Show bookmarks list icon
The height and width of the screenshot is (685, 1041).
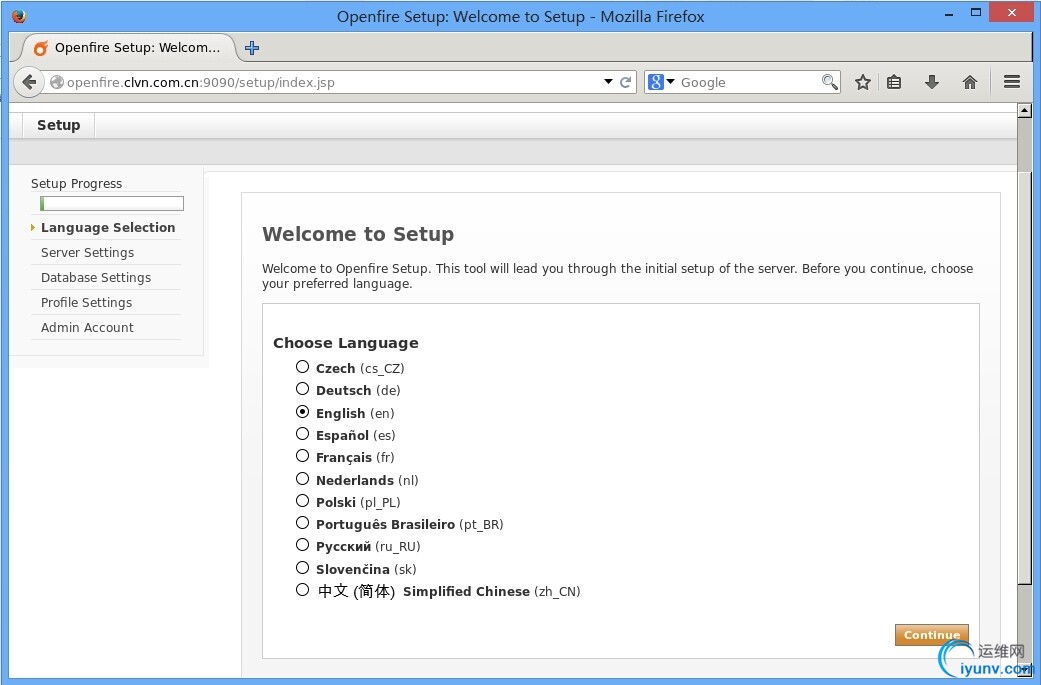[x=894, y=82]
